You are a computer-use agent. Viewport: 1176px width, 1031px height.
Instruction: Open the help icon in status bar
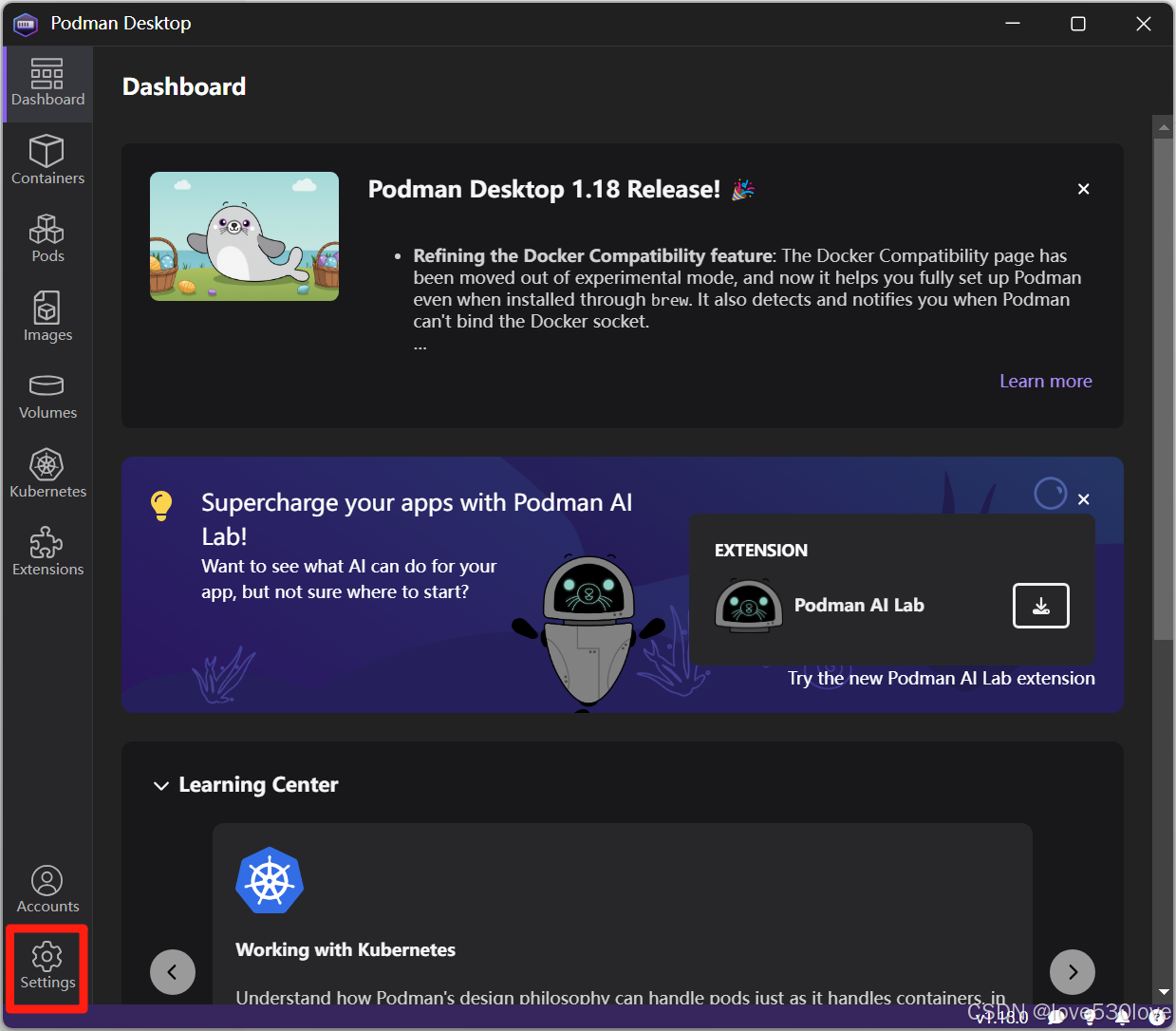[x=1157, y=1016]
